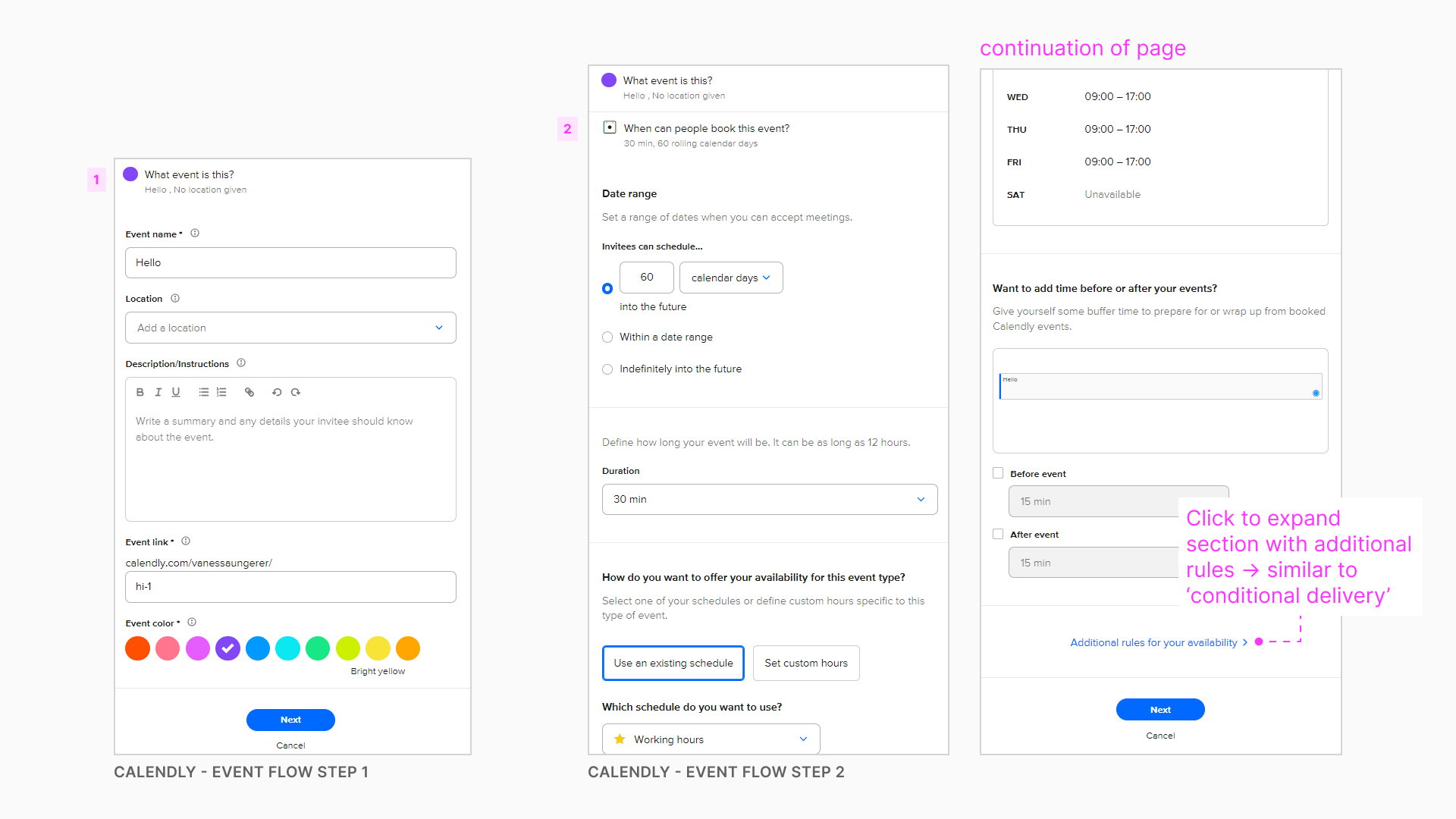Click the FRI 09:00 – 17:00 hours

1117,162
